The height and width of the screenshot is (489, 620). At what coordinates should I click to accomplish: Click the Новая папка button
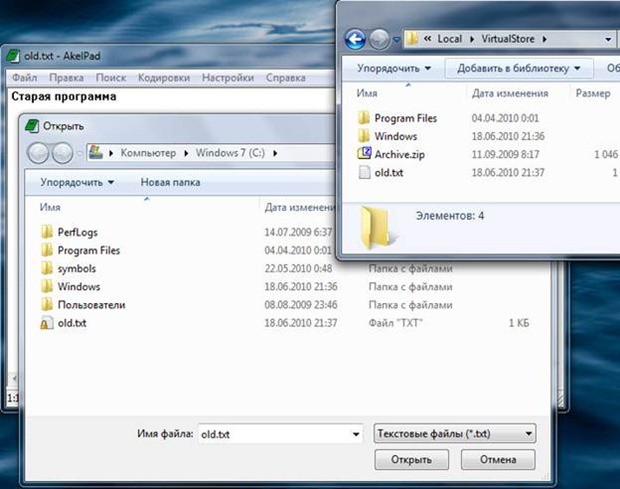click(170, 182)
